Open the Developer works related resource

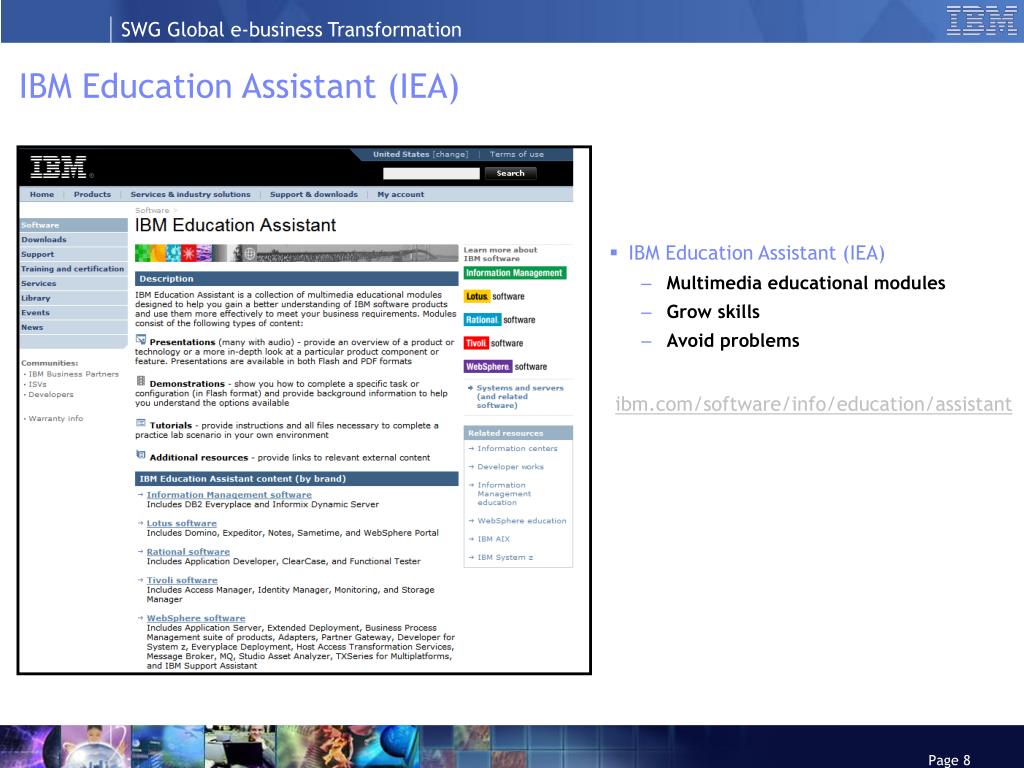tap(510, 467)
